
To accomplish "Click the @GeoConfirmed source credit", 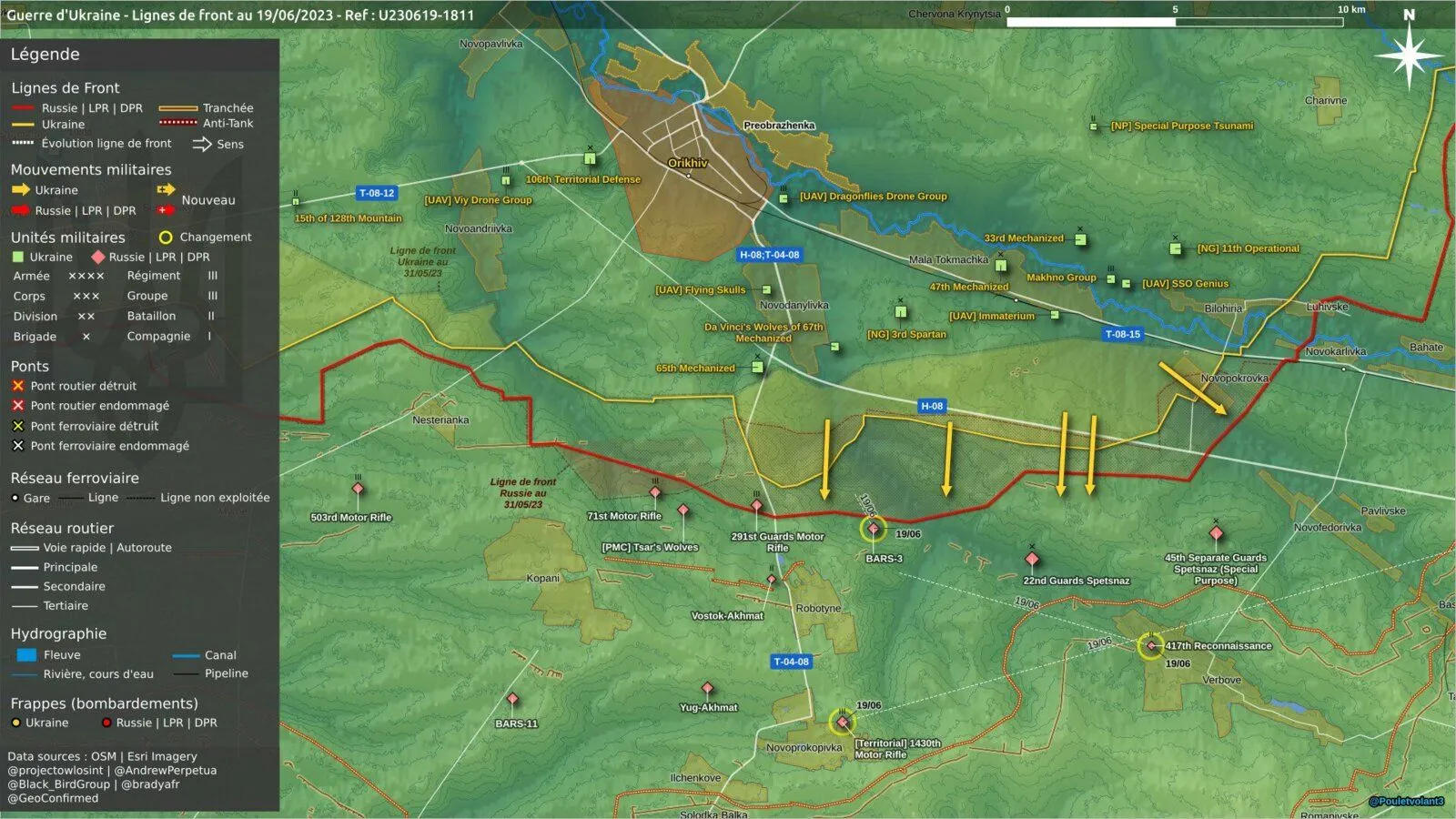I will (53, 799).
